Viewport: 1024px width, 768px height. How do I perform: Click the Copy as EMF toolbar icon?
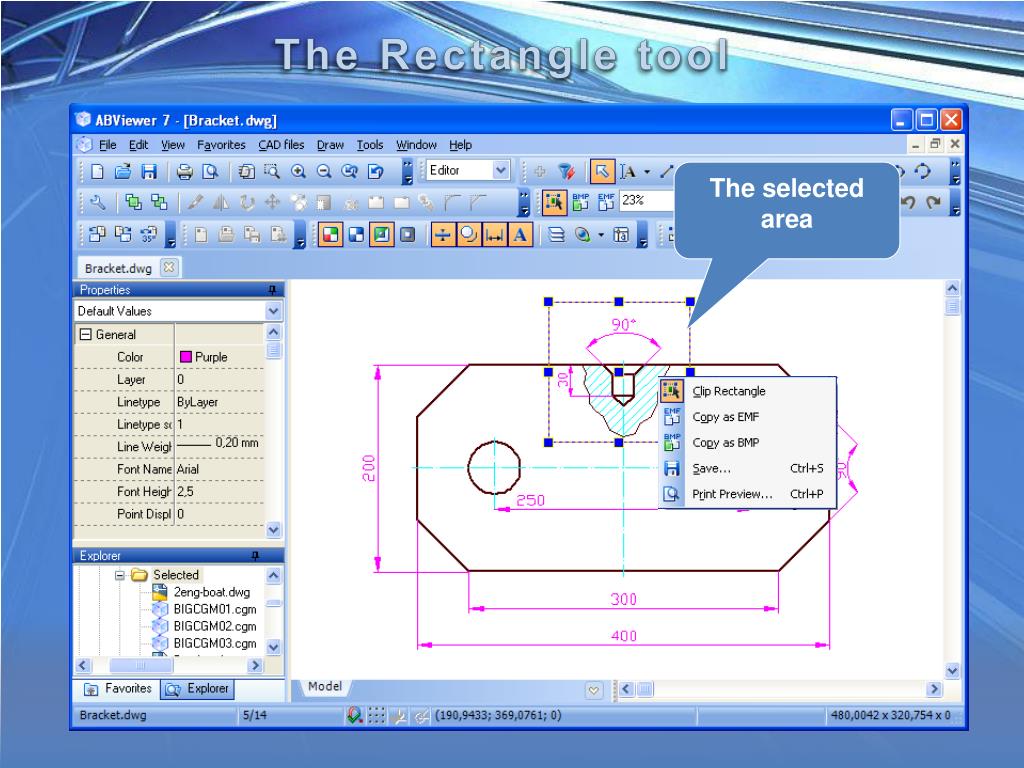click(606, 202)
